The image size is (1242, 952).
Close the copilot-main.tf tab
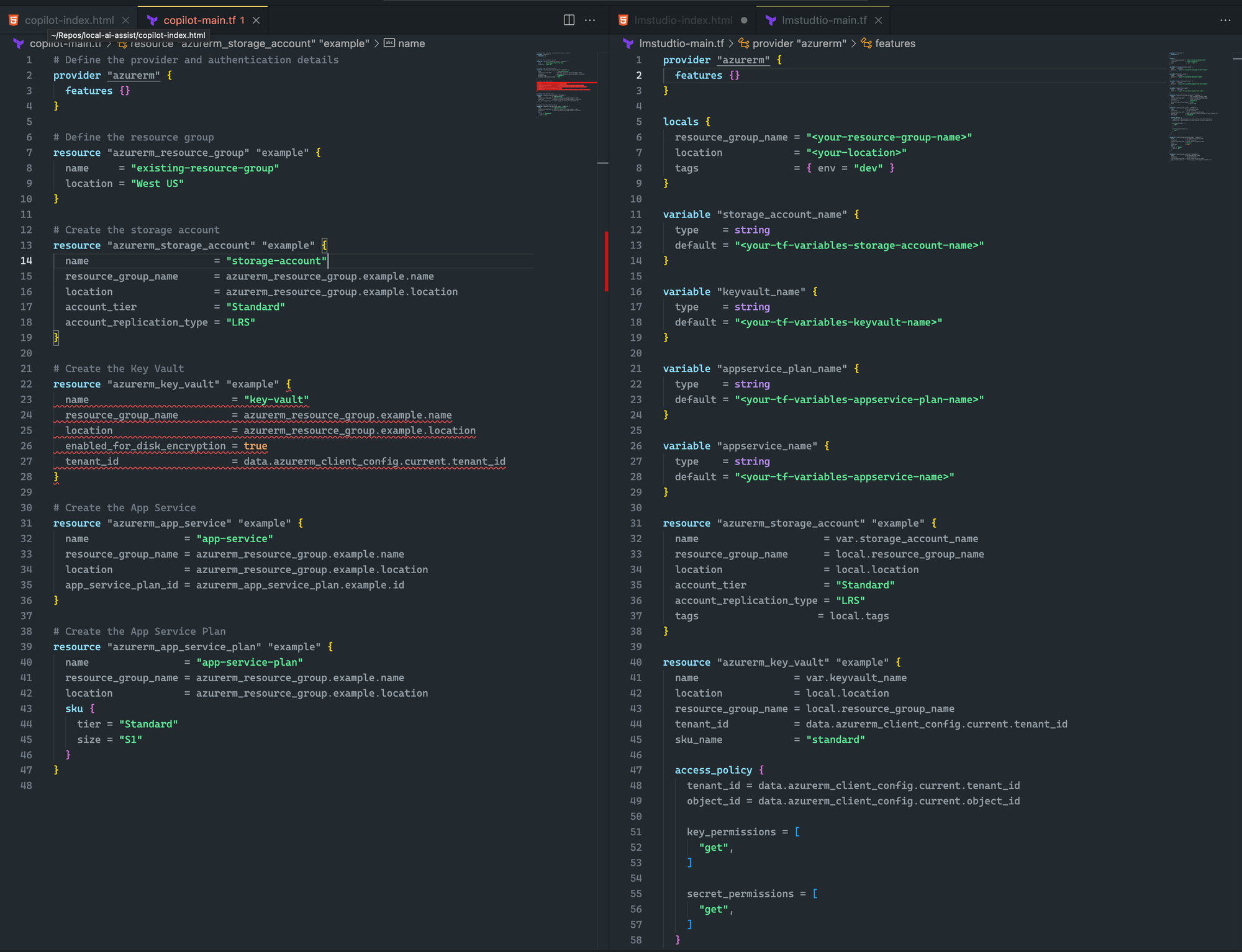256,20
